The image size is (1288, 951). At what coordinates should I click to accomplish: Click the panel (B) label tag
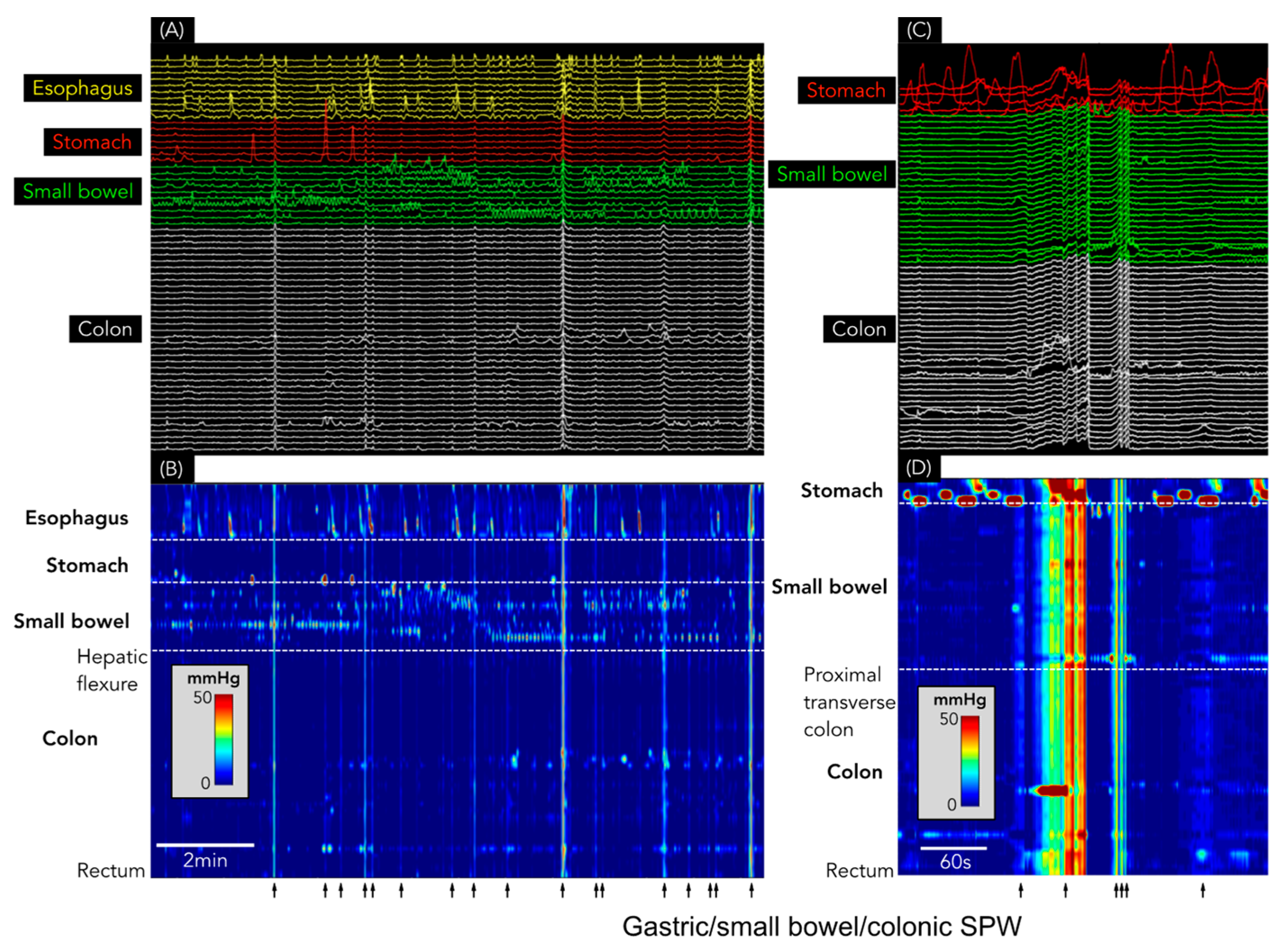(x=172, y=469)
